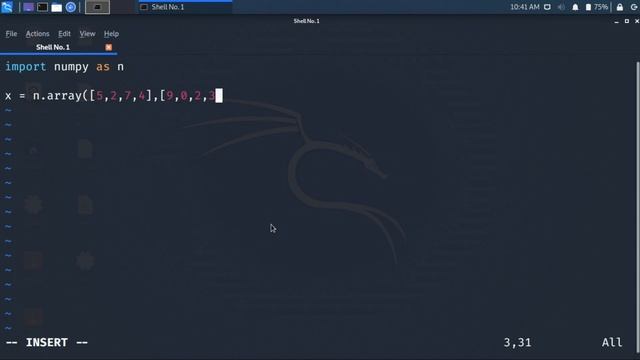Open the Edit menu
640x360 pixels.
click(x=64, y=34)
